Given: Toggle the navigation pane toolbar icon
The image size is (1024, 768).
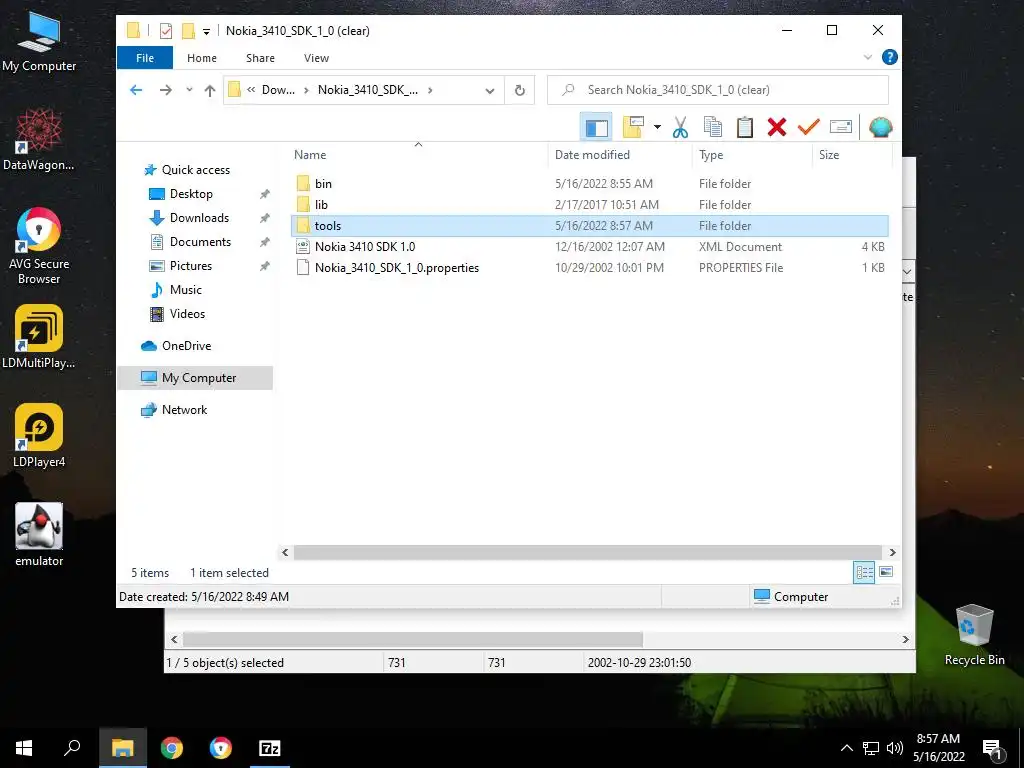Looking at the screenshot, I should 596,127.
